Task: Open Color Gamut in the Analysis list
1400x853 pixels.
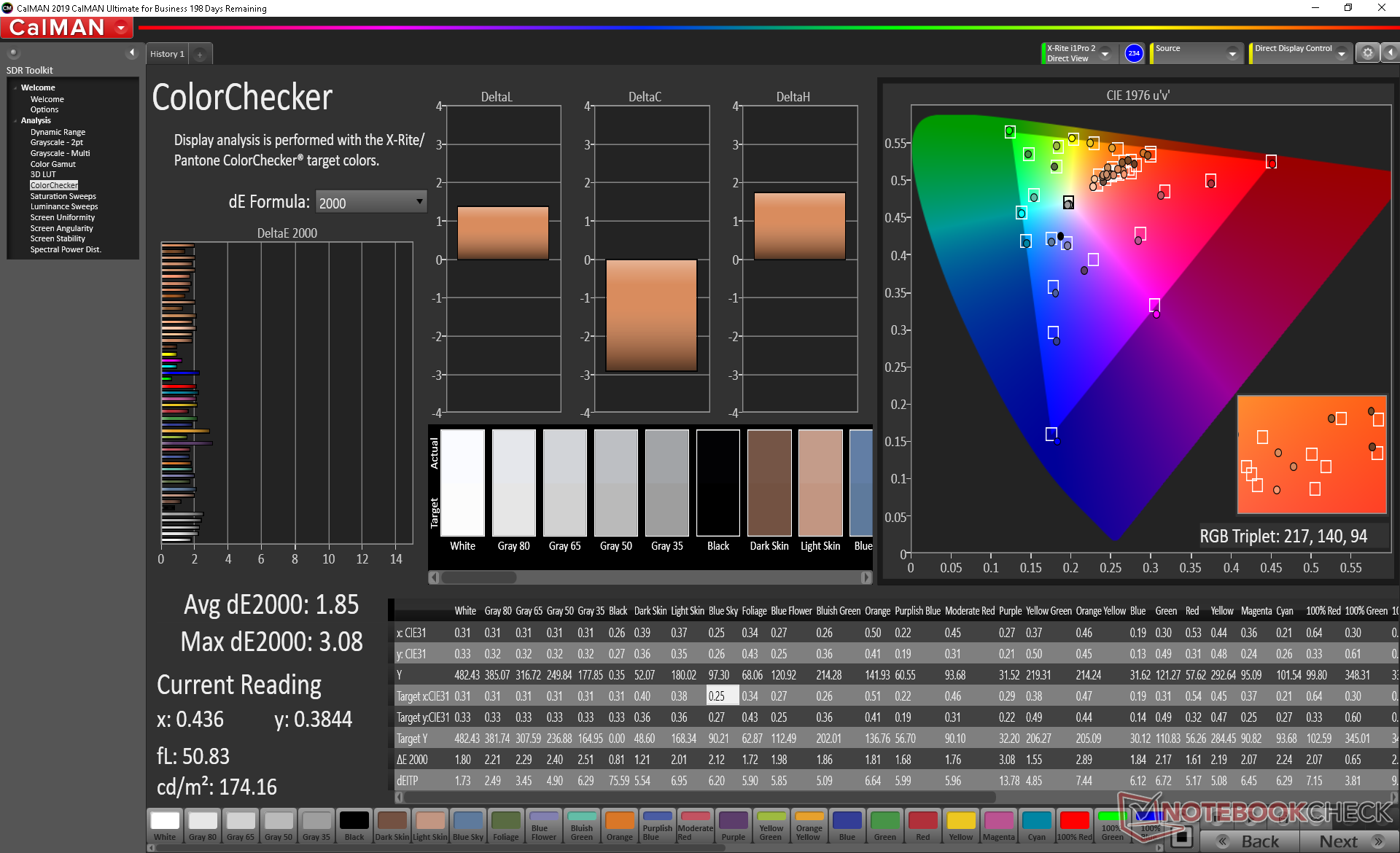Action: coord(52,164)
